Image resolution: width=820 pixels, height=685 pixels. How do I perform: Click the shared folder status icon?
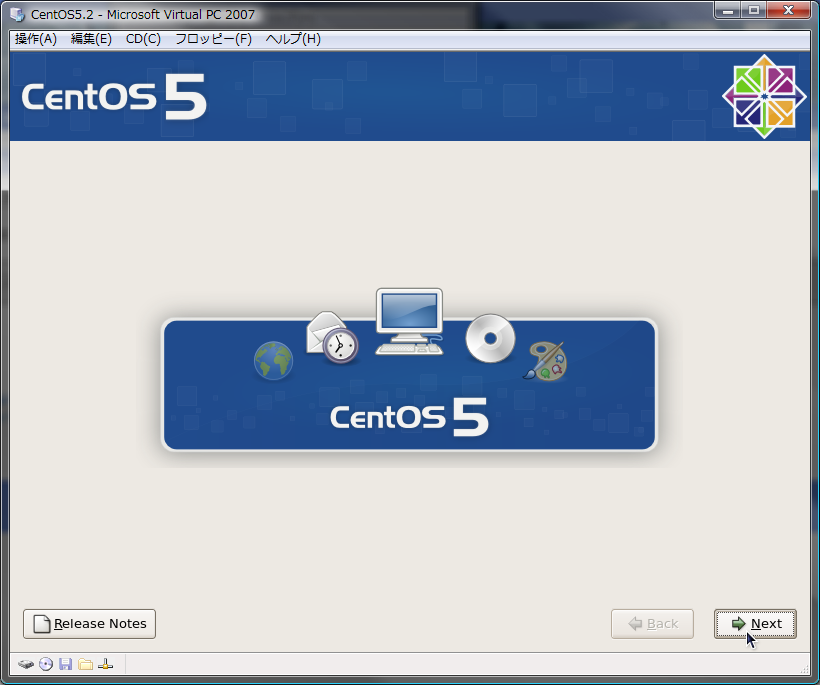[x=85, y=664]
